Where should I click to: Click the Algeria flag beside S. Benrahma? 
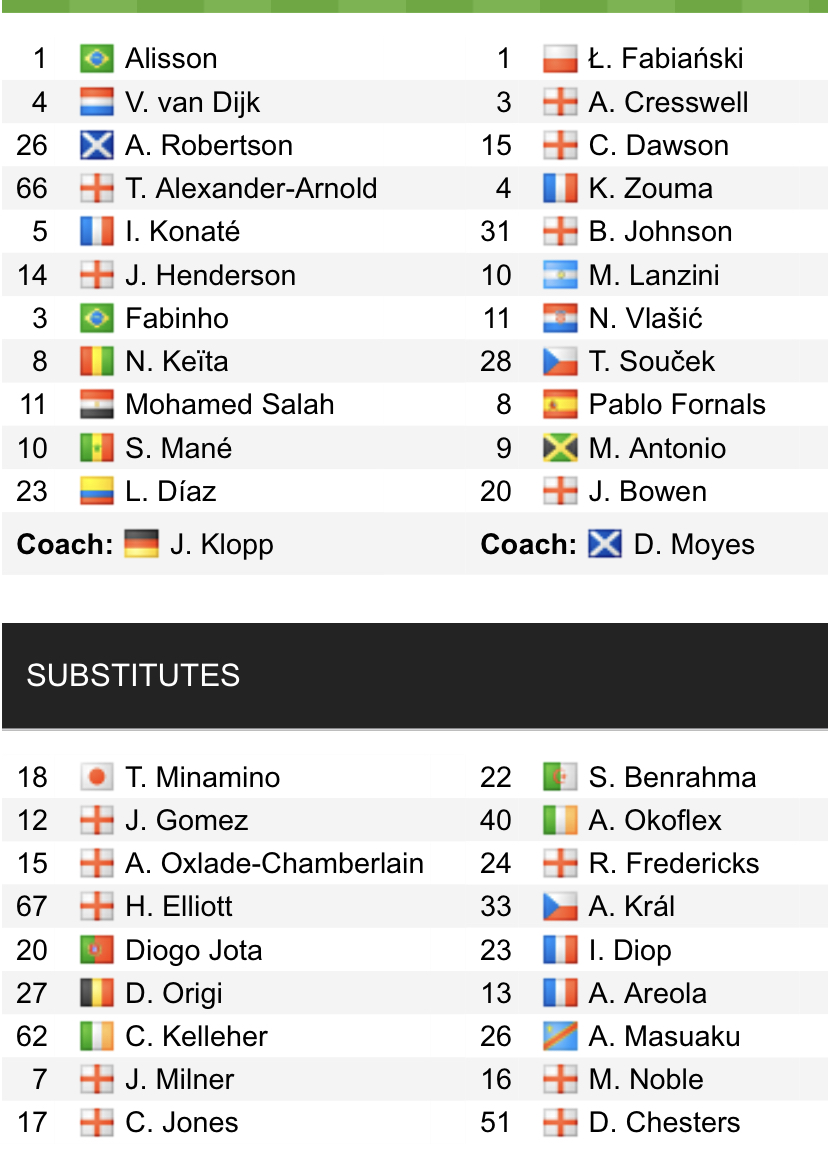tap(560, 777)
